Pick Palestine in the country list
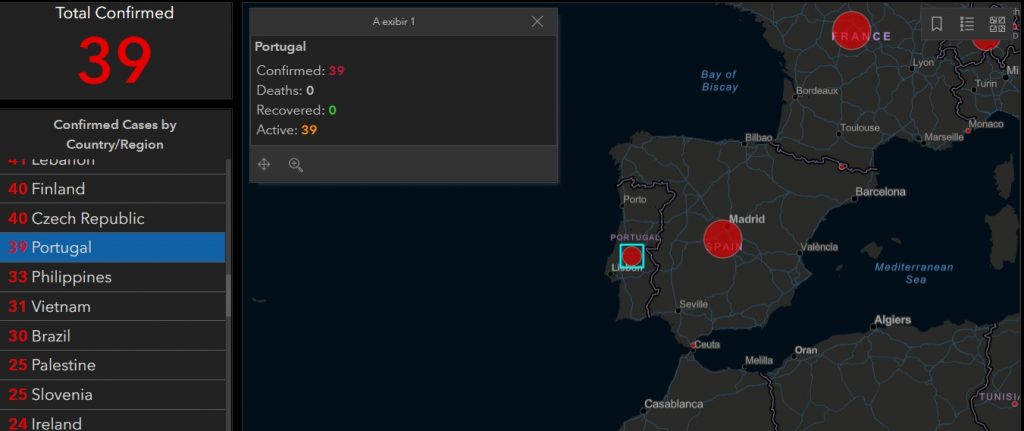1024x431 pixels. coord(112,365)
